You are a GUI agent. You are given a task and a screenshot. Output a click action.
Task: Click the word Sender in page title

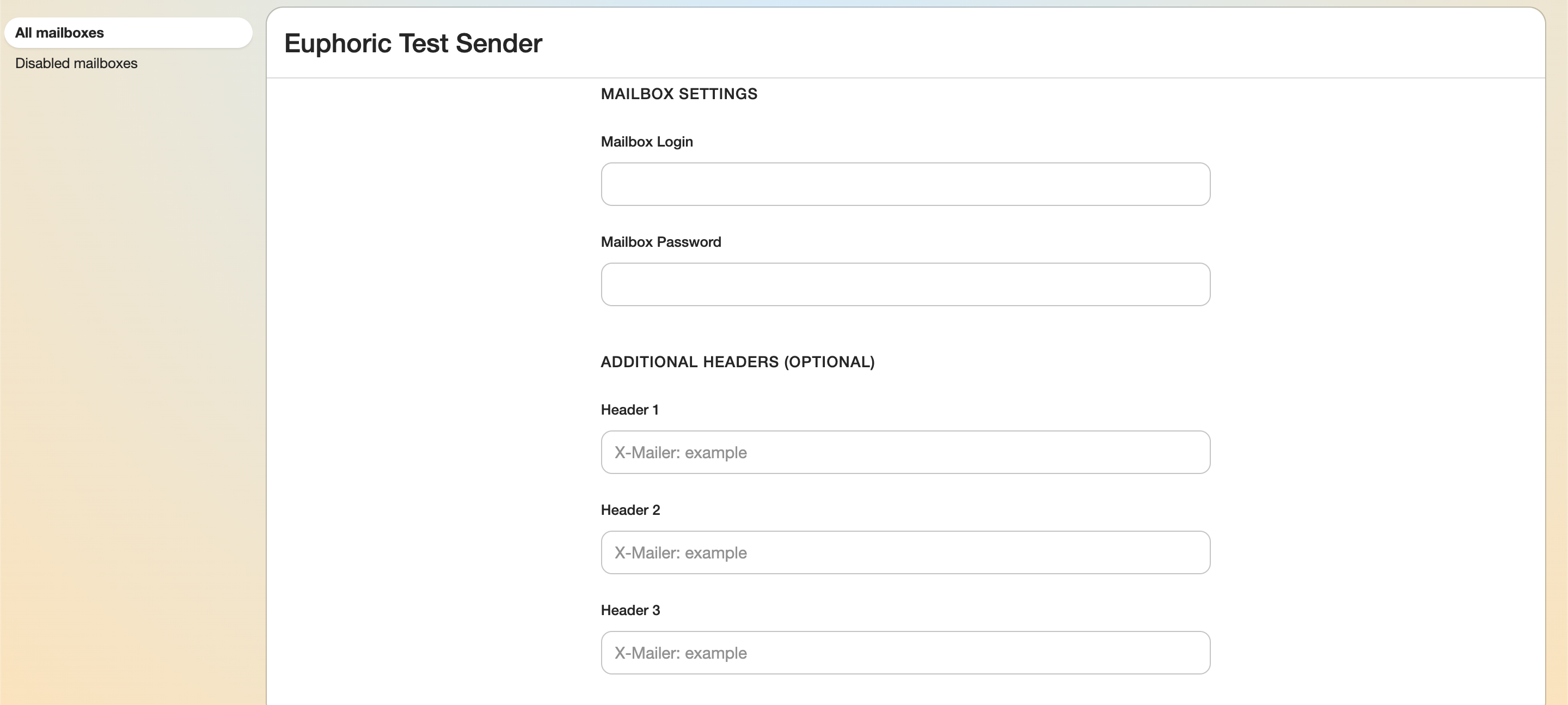point(499,43)
